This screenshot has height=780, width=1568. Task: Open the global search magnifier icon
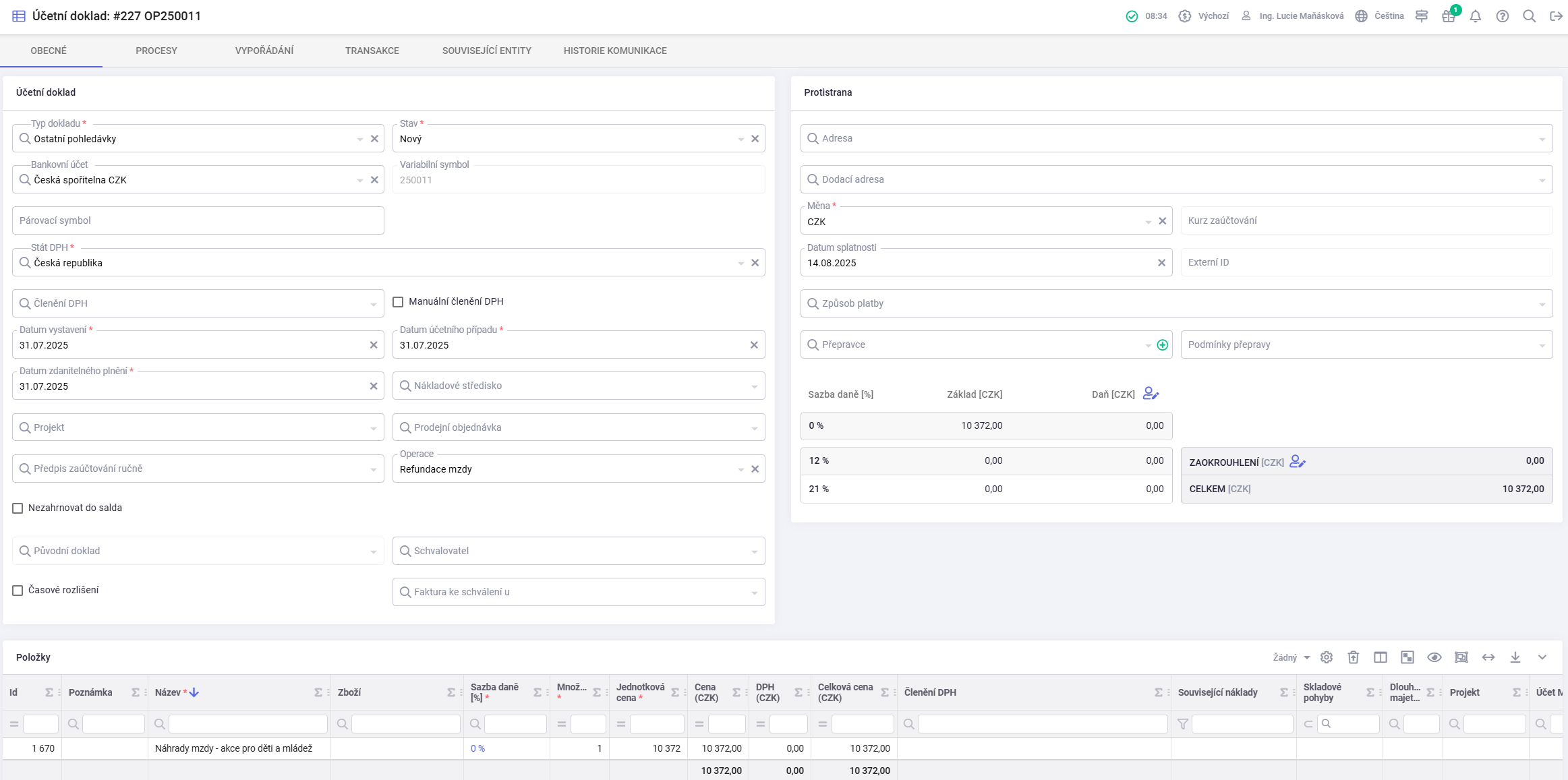click(x=1529, y=16)
